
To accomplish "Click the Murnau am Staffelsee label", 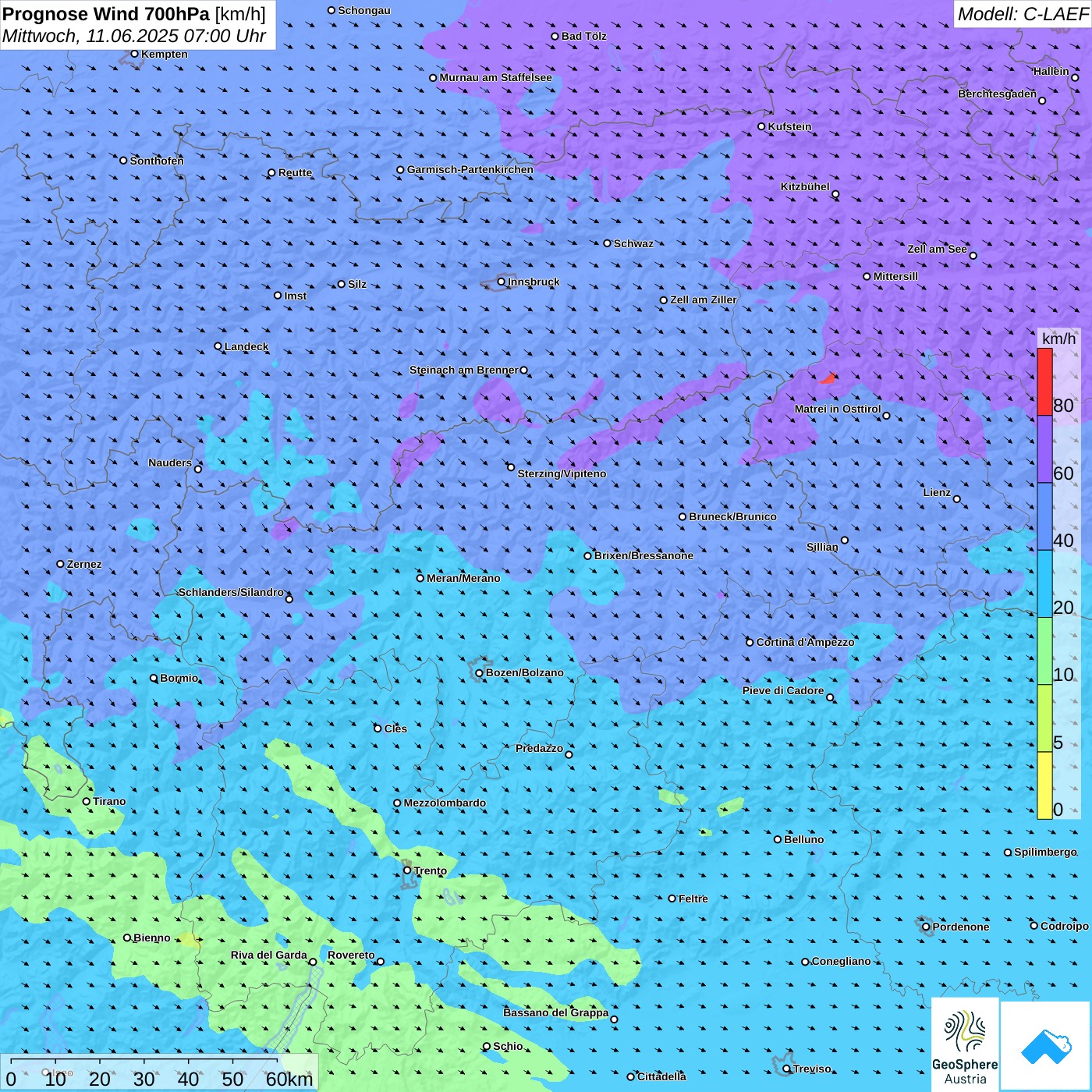I will click(495, 77).
